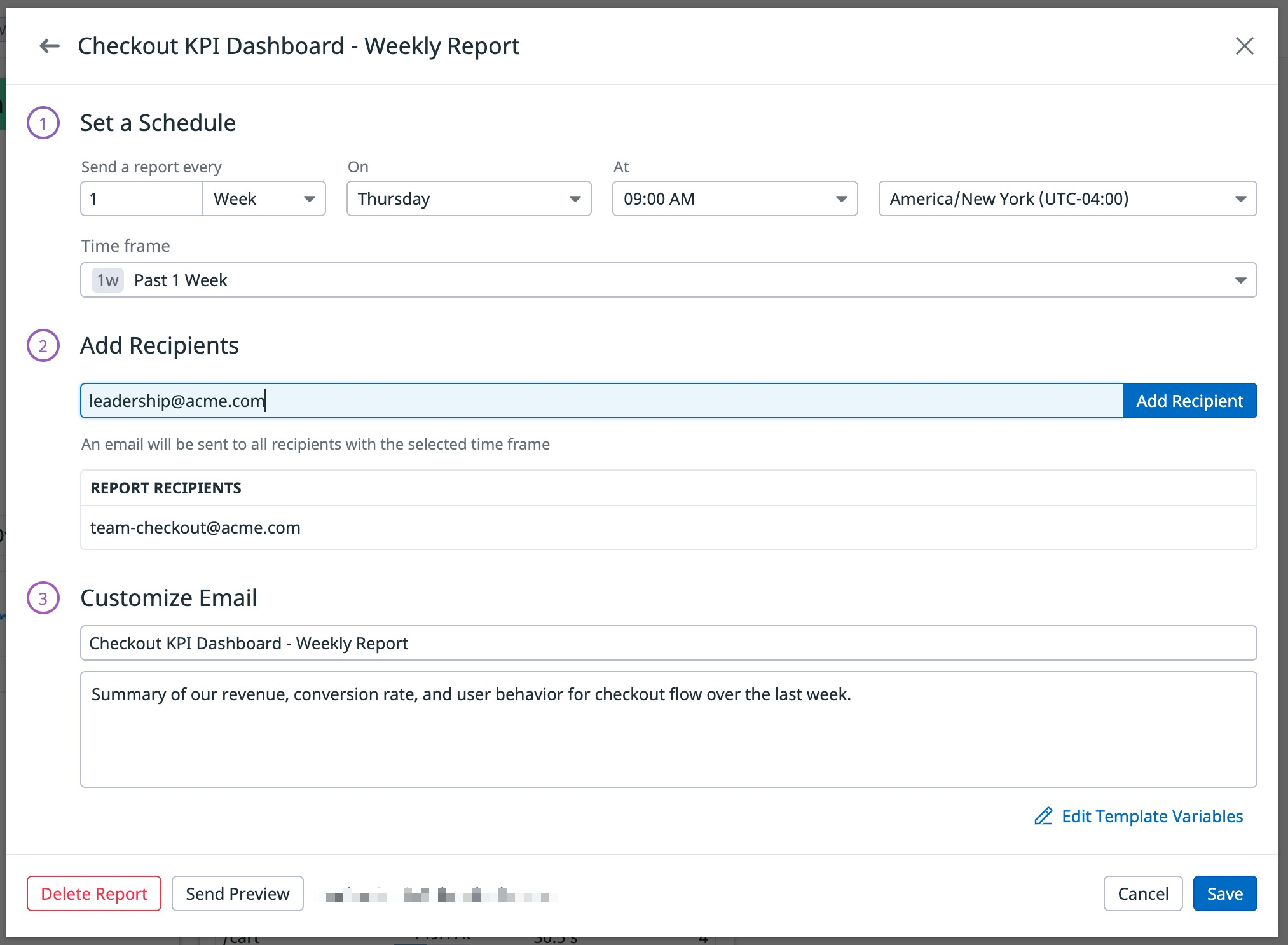Click step 2 circle icon
The image size is (1288, 945).
pyautogui.click(x=43, y=345)
